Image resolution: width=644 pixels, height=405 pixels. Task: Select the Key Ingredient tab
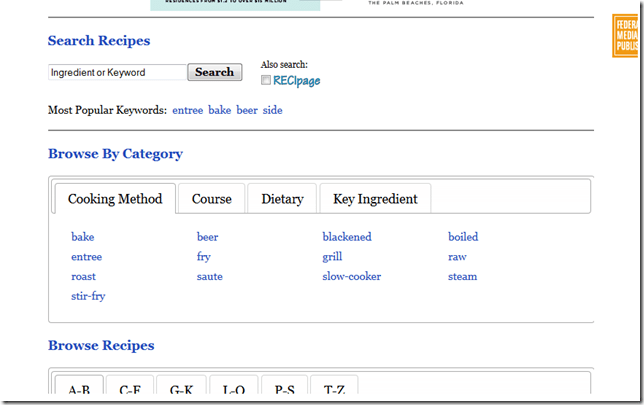coord(375,199)
